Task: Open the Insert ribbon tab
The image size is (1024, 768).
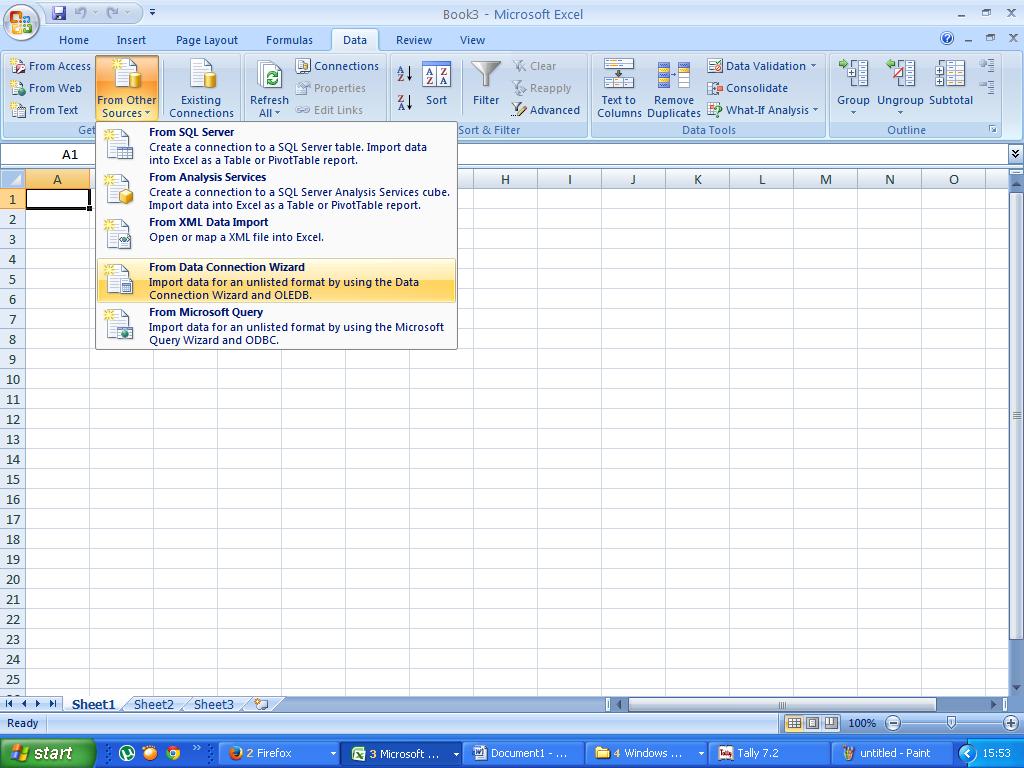Action: [131, 40]
